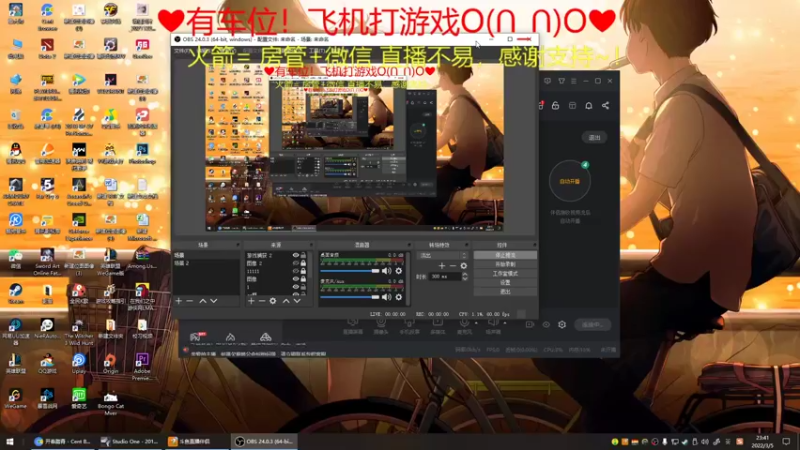Open the Bongo Cat Mver desktop shortcut
This screenshot has width=800, height=450.
coord(110,402)
